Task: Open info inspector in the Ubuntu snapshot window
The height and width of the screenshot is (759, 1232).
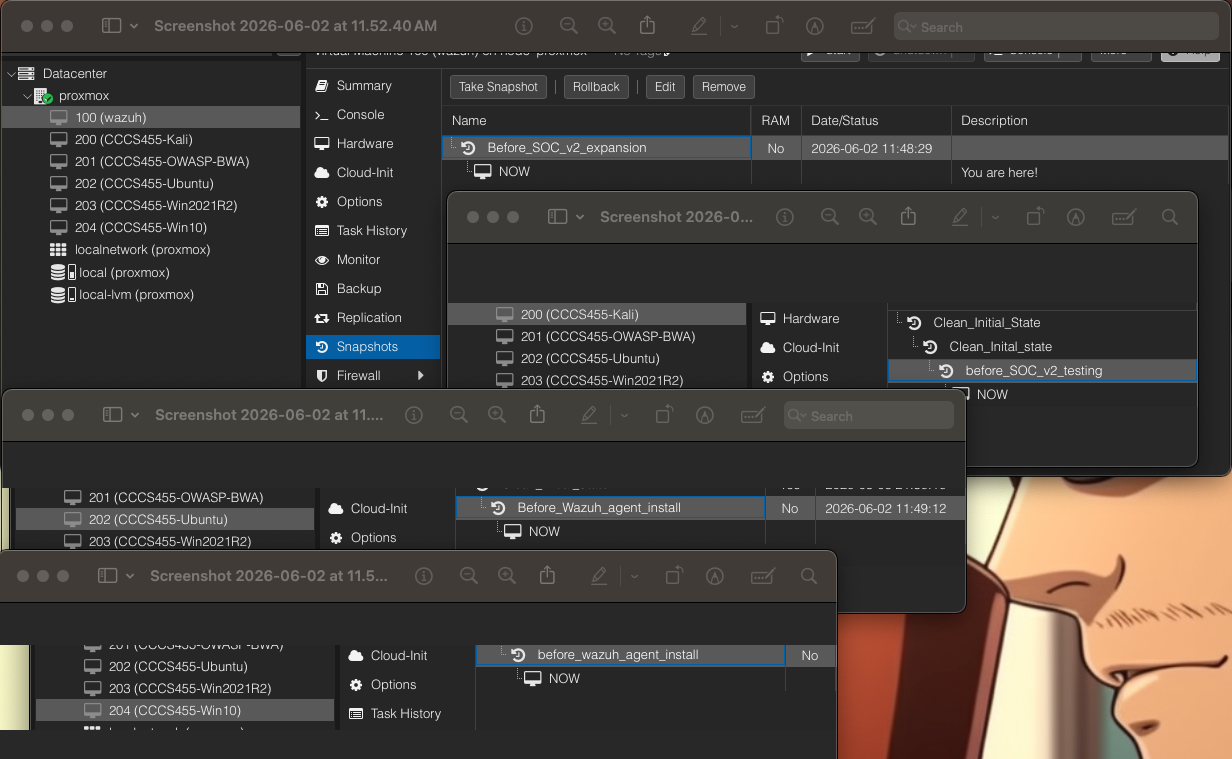Action: pos(414,415)
